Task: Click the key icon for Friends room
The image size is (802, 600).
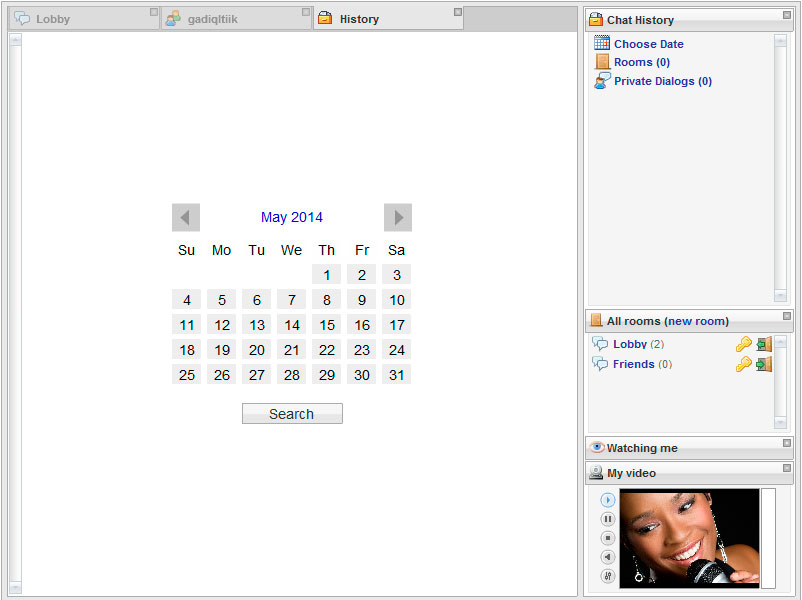Action: pyautogui.click(x=743, y=364)
